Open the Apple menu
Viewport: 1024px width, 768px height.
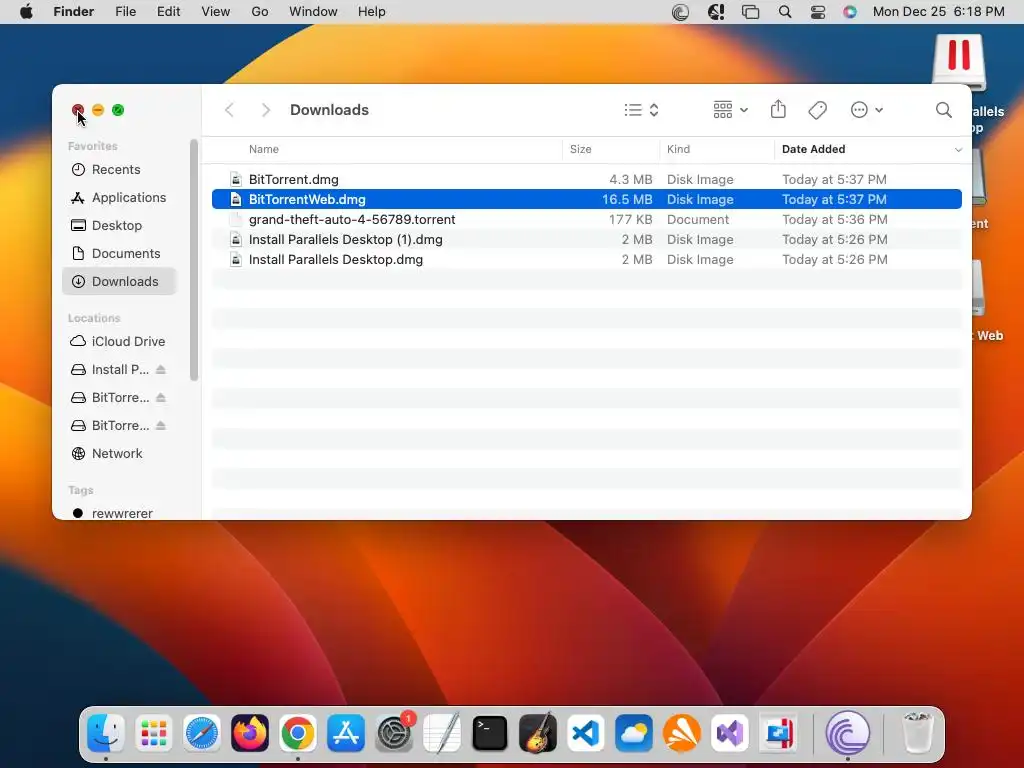coord(26,12)
